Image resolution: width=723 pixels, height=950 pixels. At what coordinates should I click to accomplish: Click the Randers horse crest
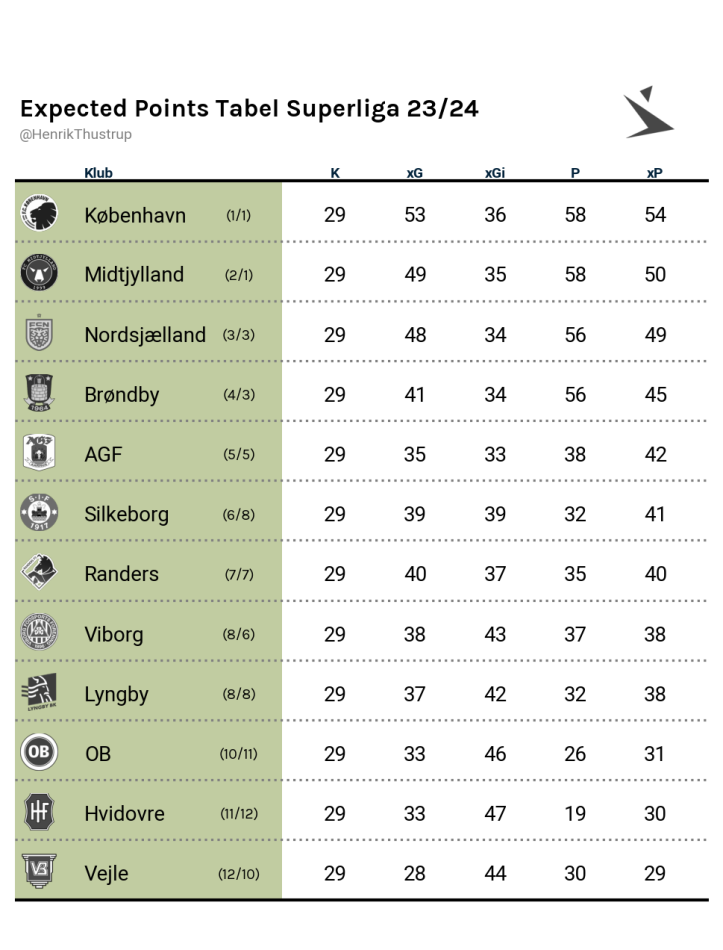[x=39, y=572]
